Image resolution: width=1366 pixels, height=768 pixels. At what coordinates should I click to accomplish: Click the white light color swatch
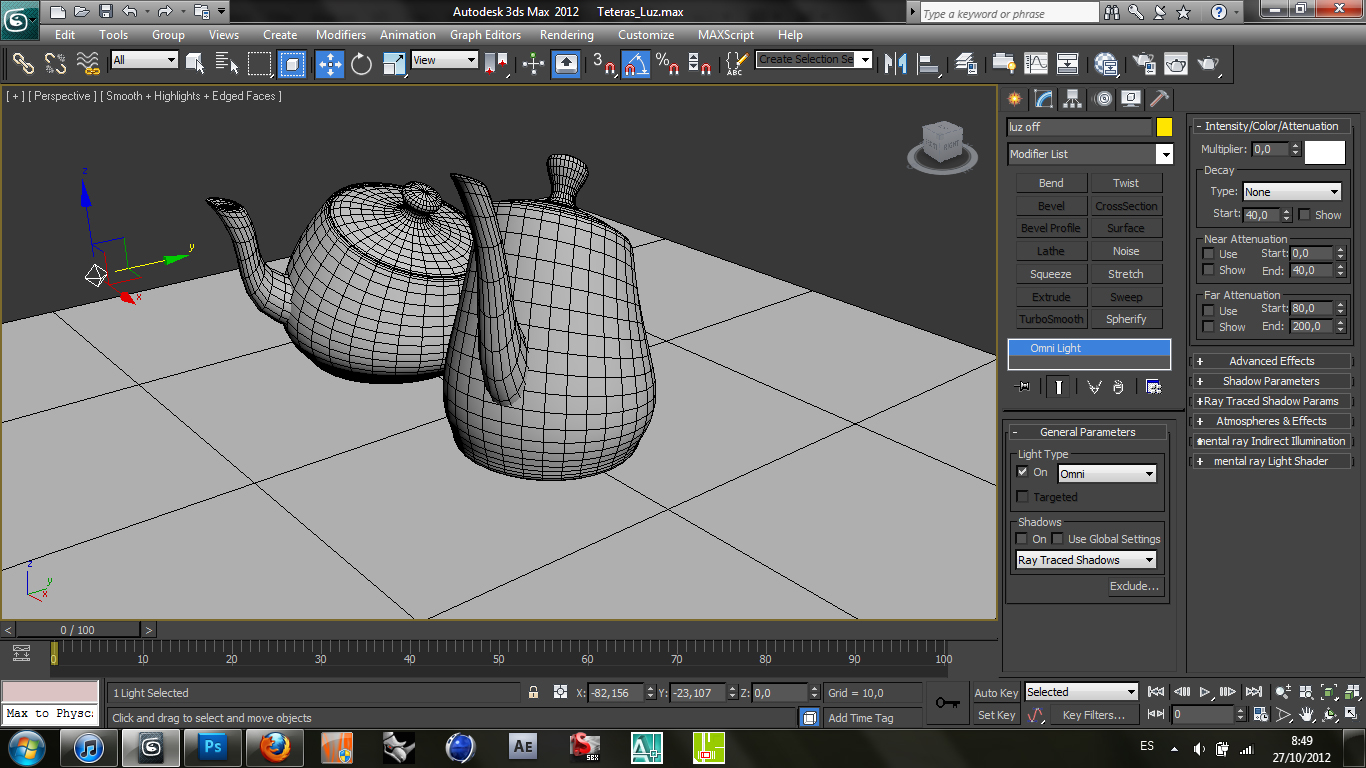pos(1324,152)
